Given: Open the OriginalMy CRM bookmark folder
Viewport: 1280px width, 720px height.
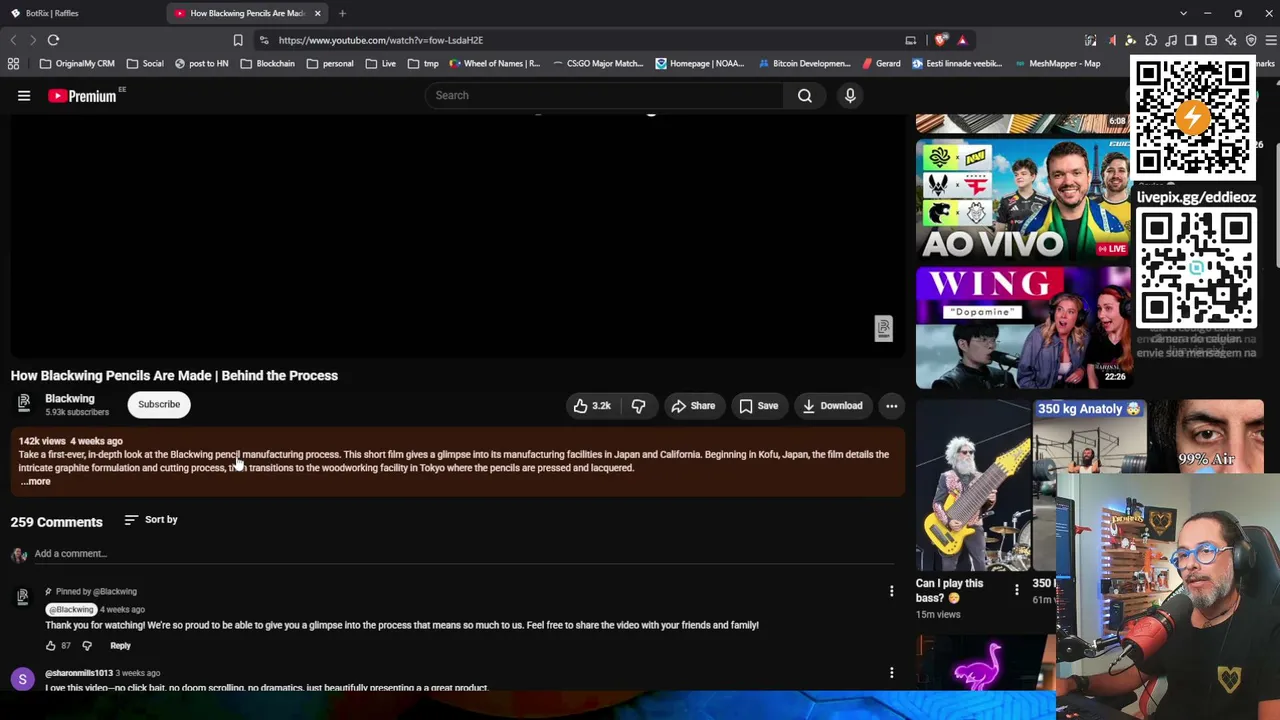Looking at the screenshot, I should tap(77, 63).
